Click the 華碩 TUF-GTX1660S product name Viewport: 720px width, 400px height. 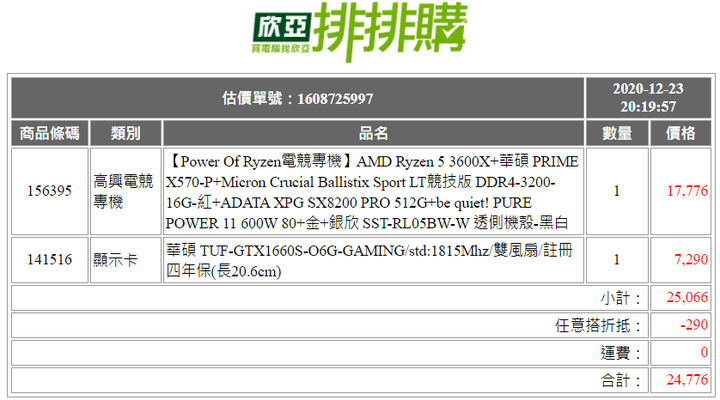[370, 260]
